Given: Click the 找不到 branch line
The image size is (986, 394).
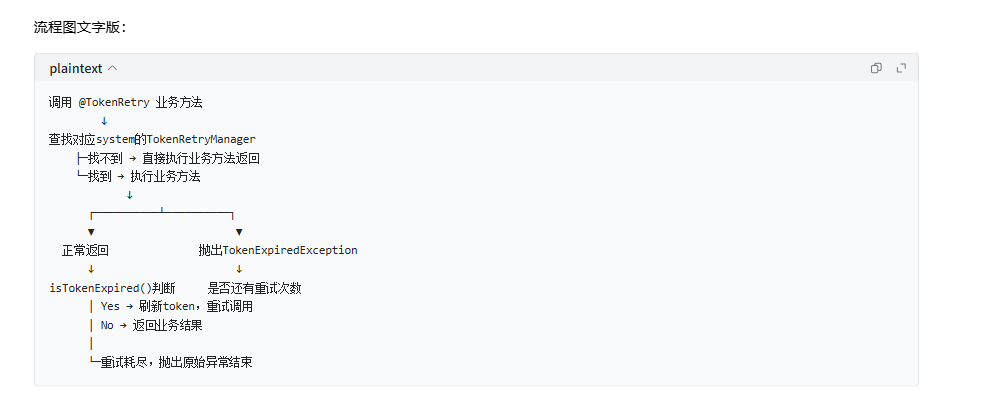Looking at the screenshot, I should [x=168, y=158].
